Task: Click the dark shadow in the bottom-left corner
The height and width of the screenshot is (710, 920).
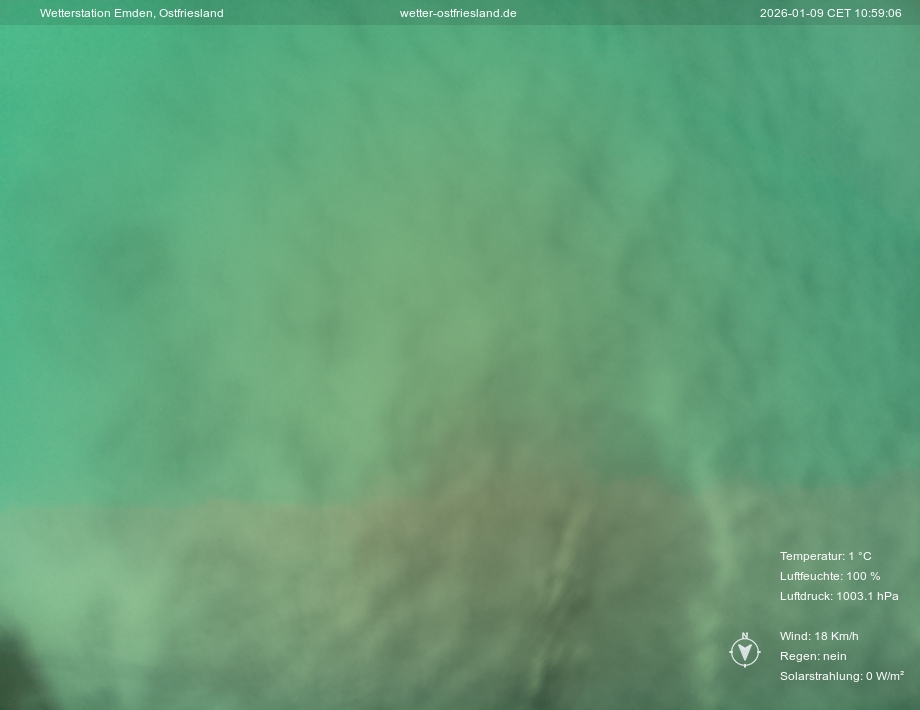Action: [20, 670]
